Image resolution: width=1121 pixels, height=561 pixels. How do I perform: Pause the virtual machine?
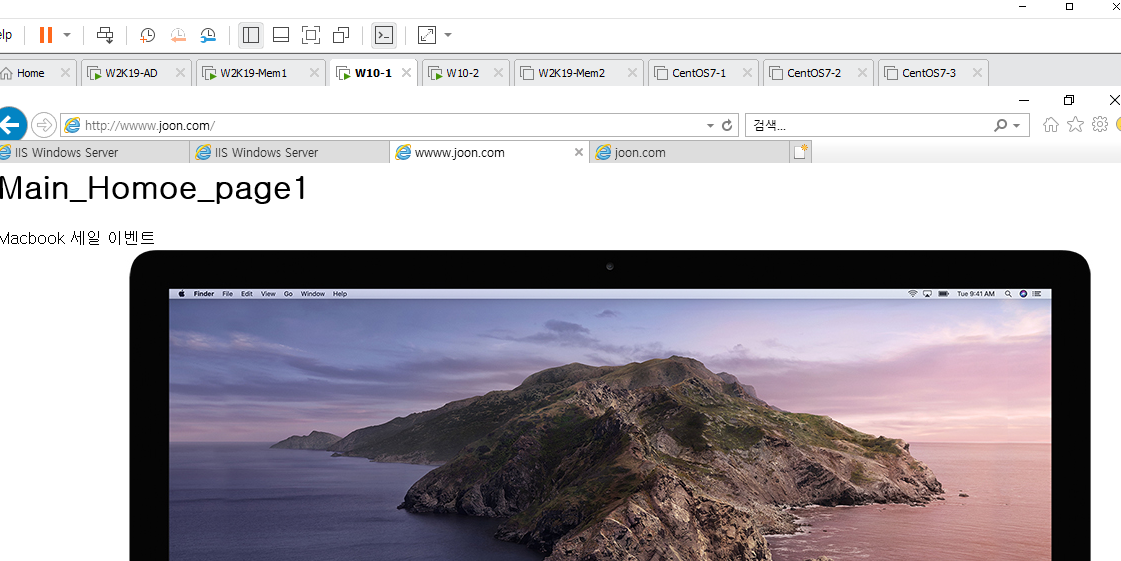pyautogui.click(x=46, y=35)
